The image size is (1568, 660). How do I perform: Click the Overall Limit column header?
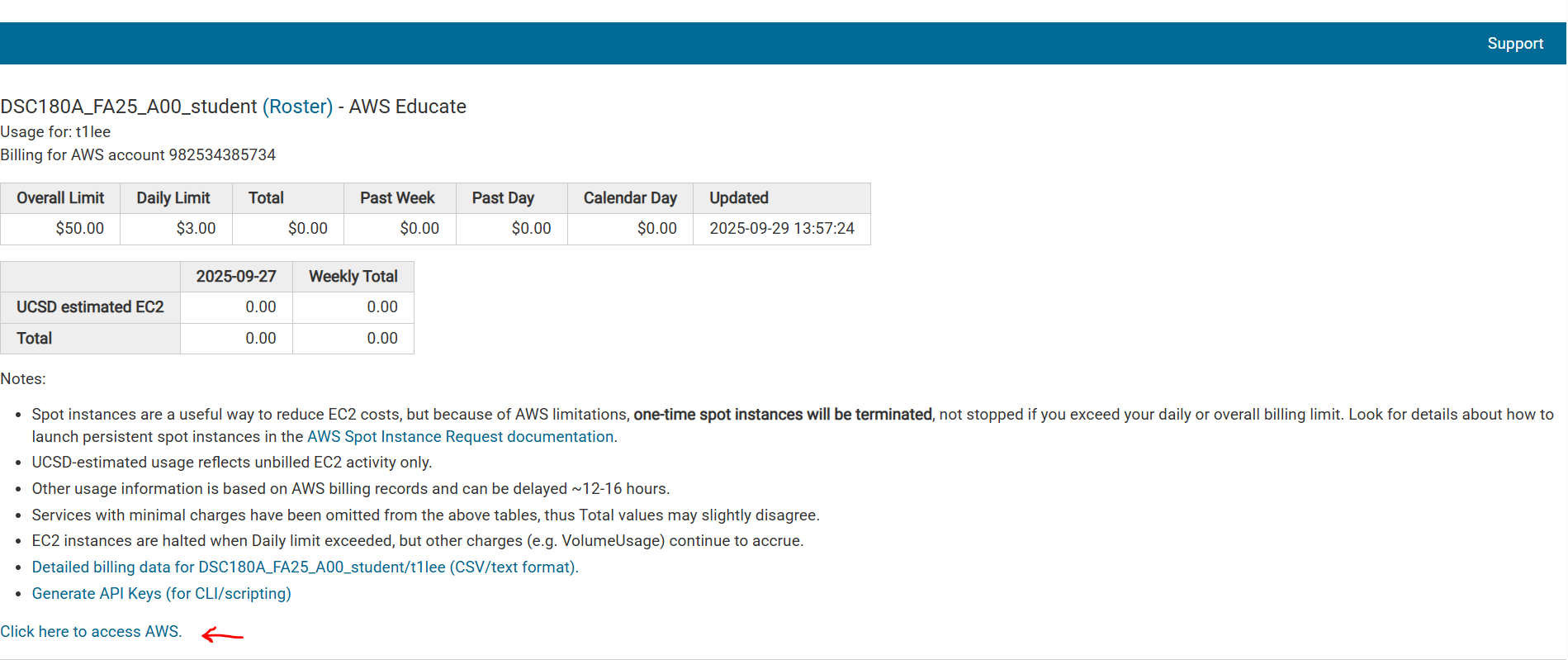coord(60,198)
